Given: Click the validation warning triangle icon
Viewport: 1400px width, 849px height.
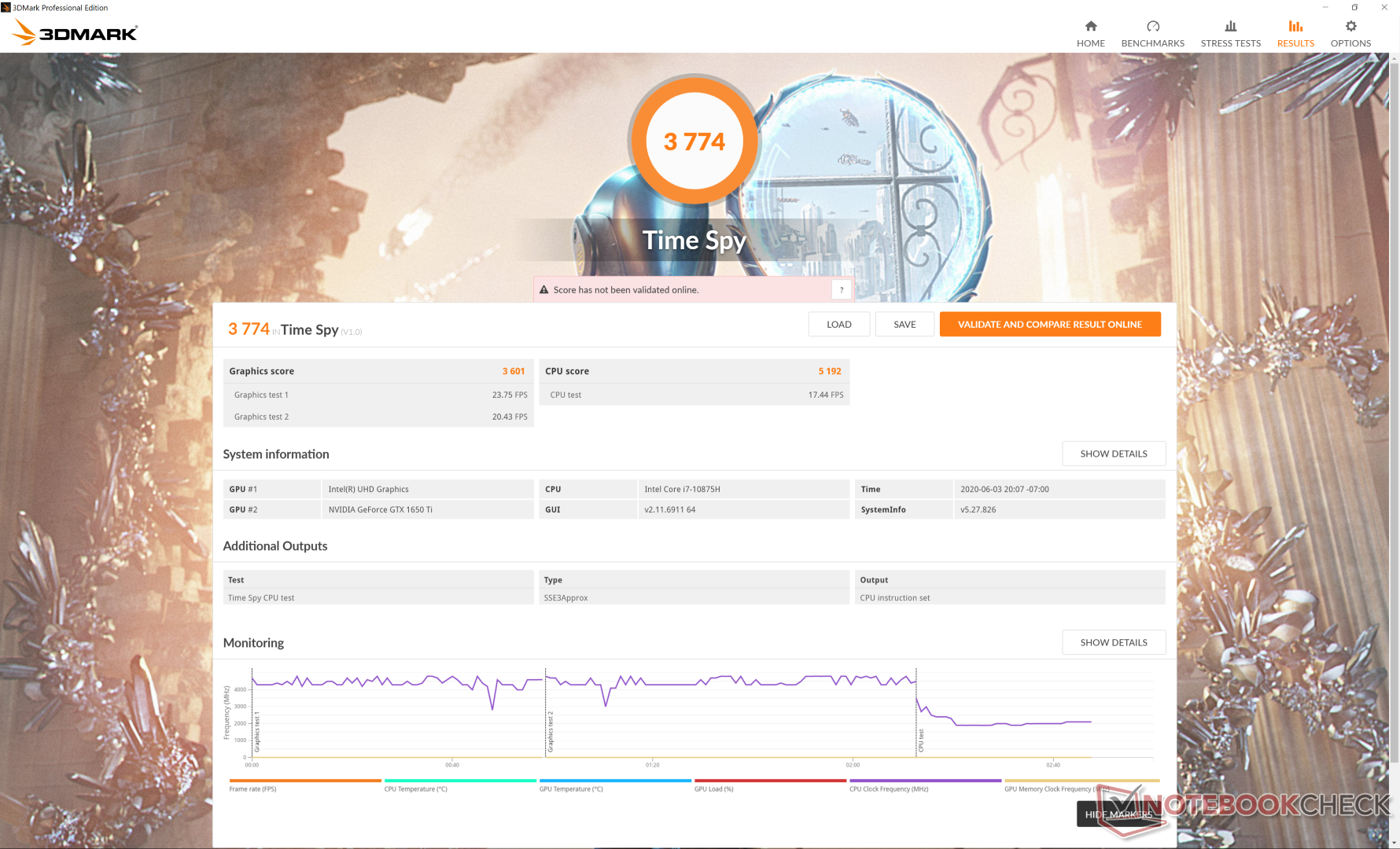Looking at the screenshot, I should pyautogui.click(x=543, y=289).
